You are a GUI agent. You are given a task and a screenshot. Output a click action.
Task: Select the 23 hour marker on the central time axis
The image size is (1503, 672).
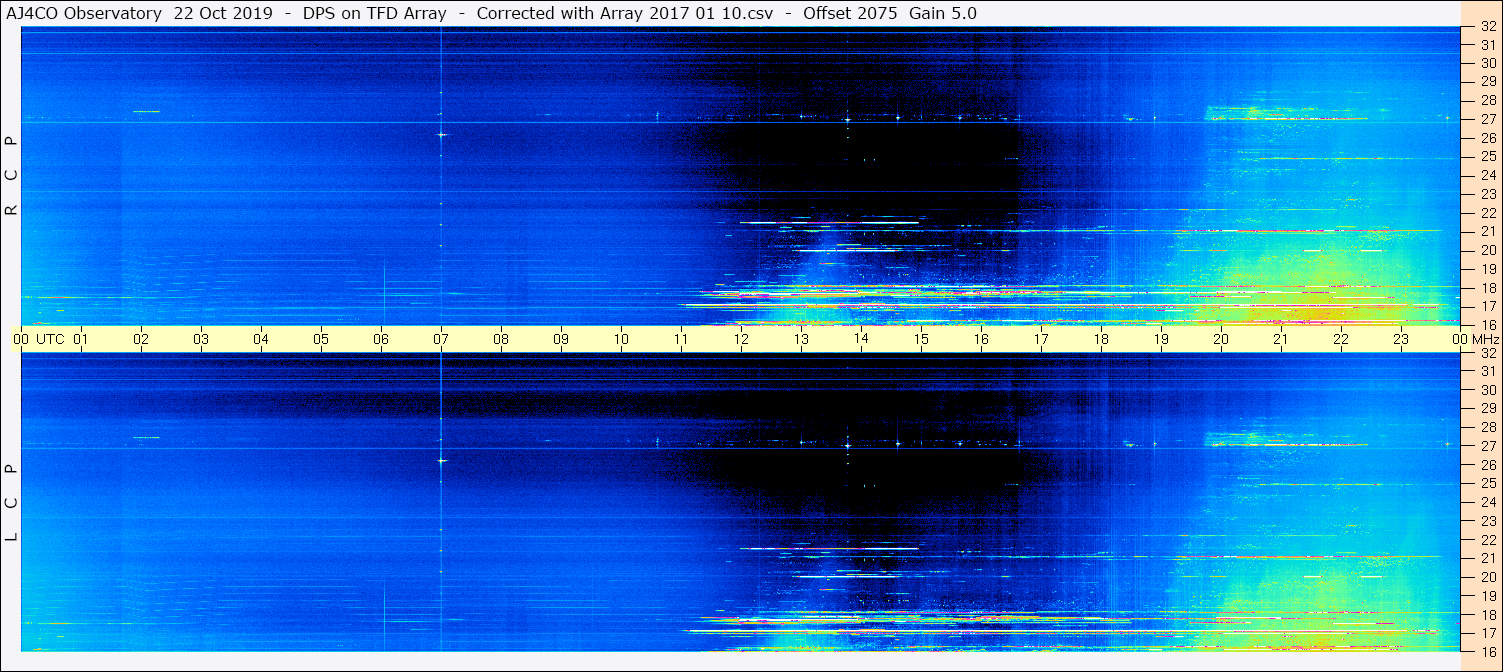(x=1401, y=339)
